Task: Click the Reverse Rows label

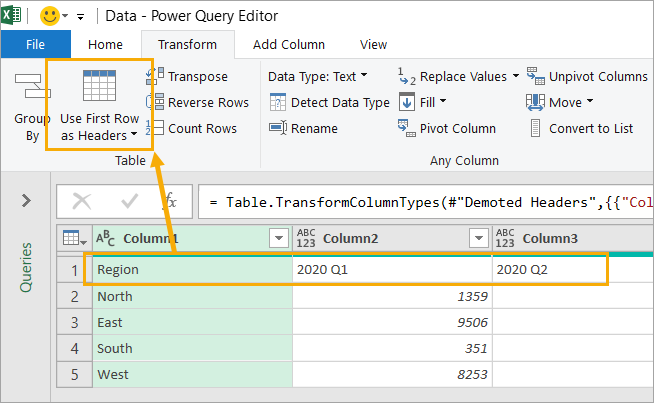Action: pos(208,103)
